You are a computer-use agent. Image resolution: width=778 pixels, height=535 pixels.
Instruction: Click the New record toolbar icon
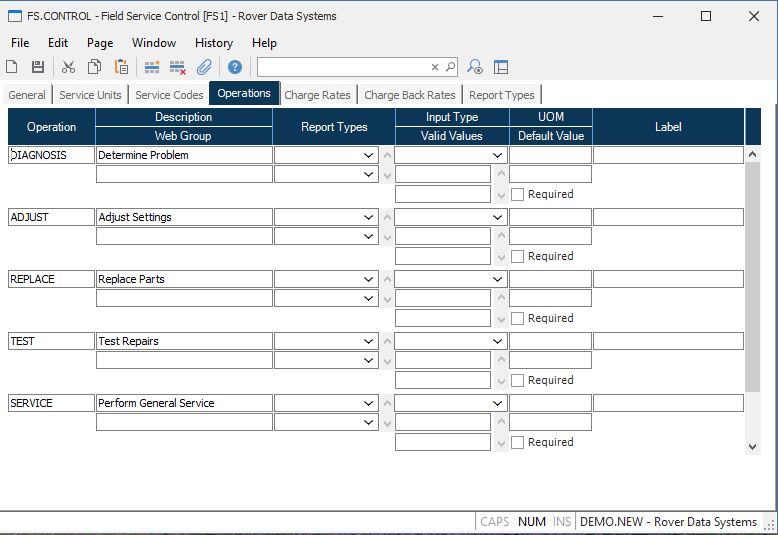coord(12,67)
